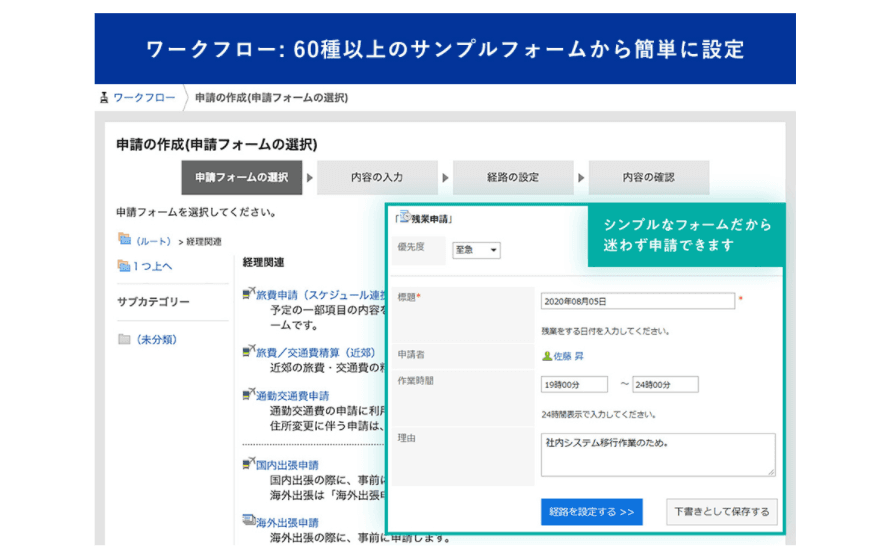Select the 内容の入力 step tab
Screen dimensions: 890x560
point(377,178)
